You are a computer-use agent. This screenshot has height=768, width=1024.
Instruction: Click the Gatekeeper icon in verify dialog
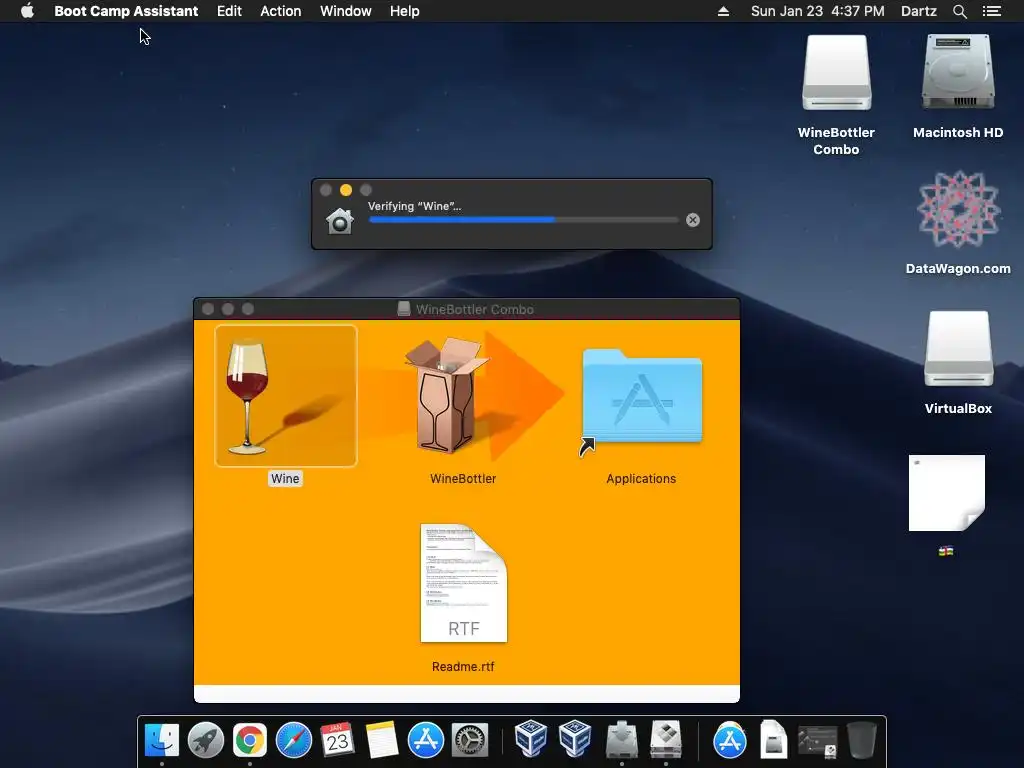[340, 221]
